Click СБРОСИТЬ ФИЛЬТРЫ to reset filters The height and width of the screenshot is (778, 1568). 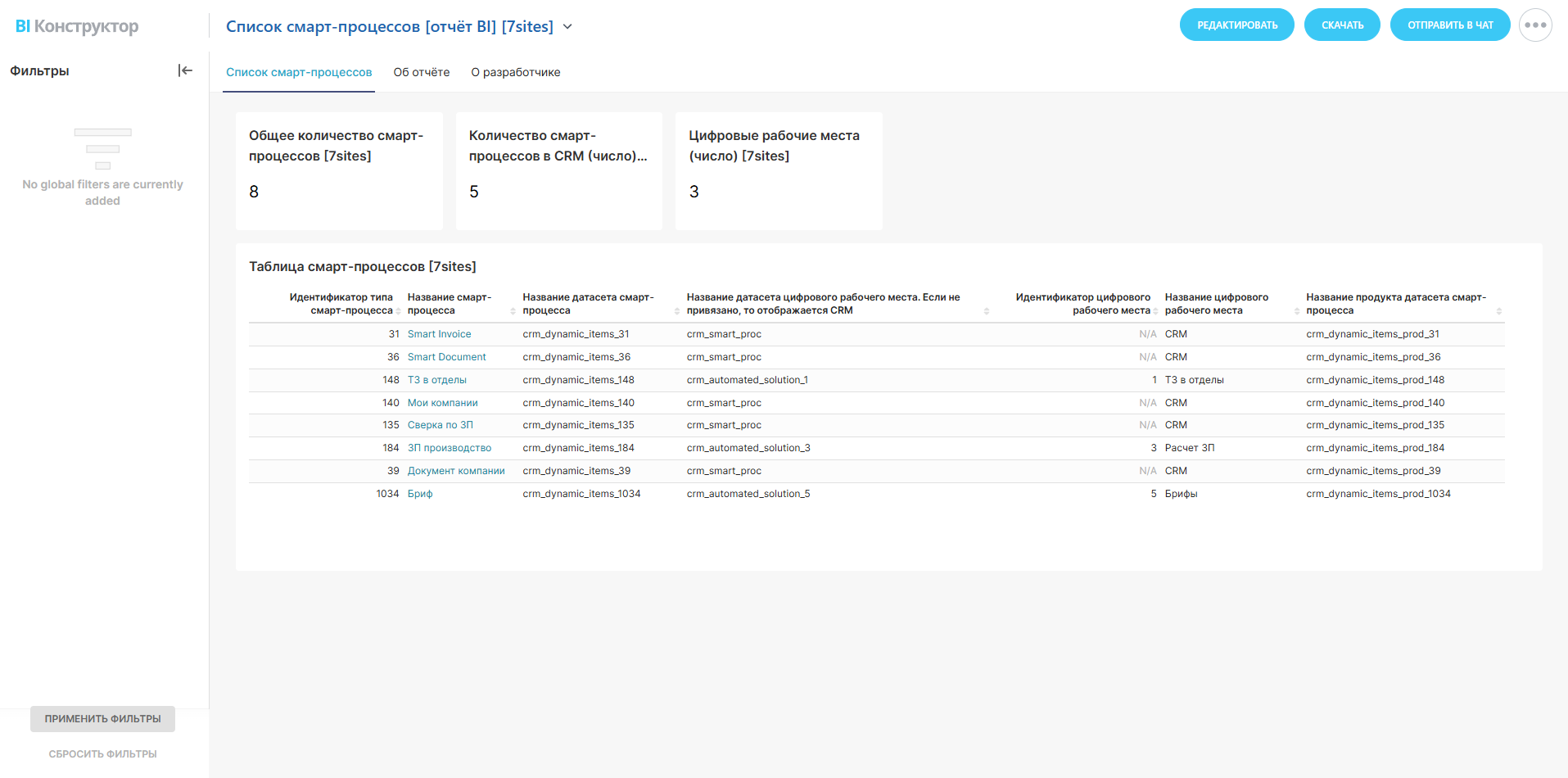(102, 754)
